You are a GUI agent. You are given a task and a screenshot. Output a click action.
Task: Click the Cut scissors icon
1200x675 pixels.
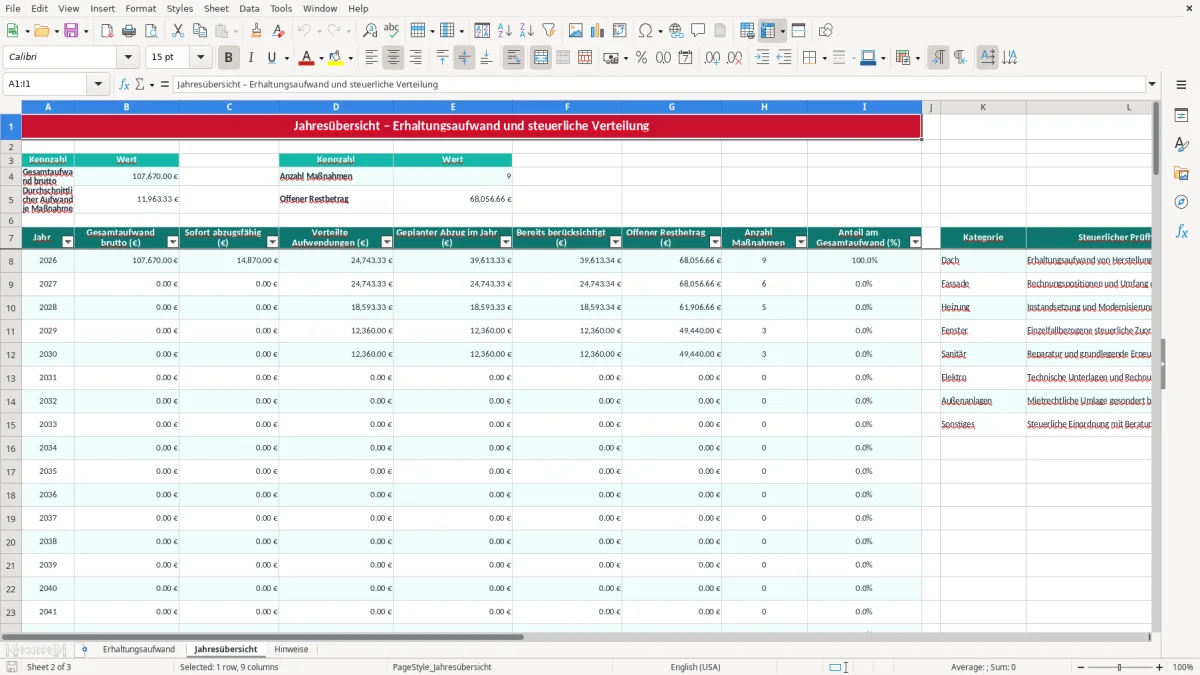pyautogui.click(x=177, y=31)
